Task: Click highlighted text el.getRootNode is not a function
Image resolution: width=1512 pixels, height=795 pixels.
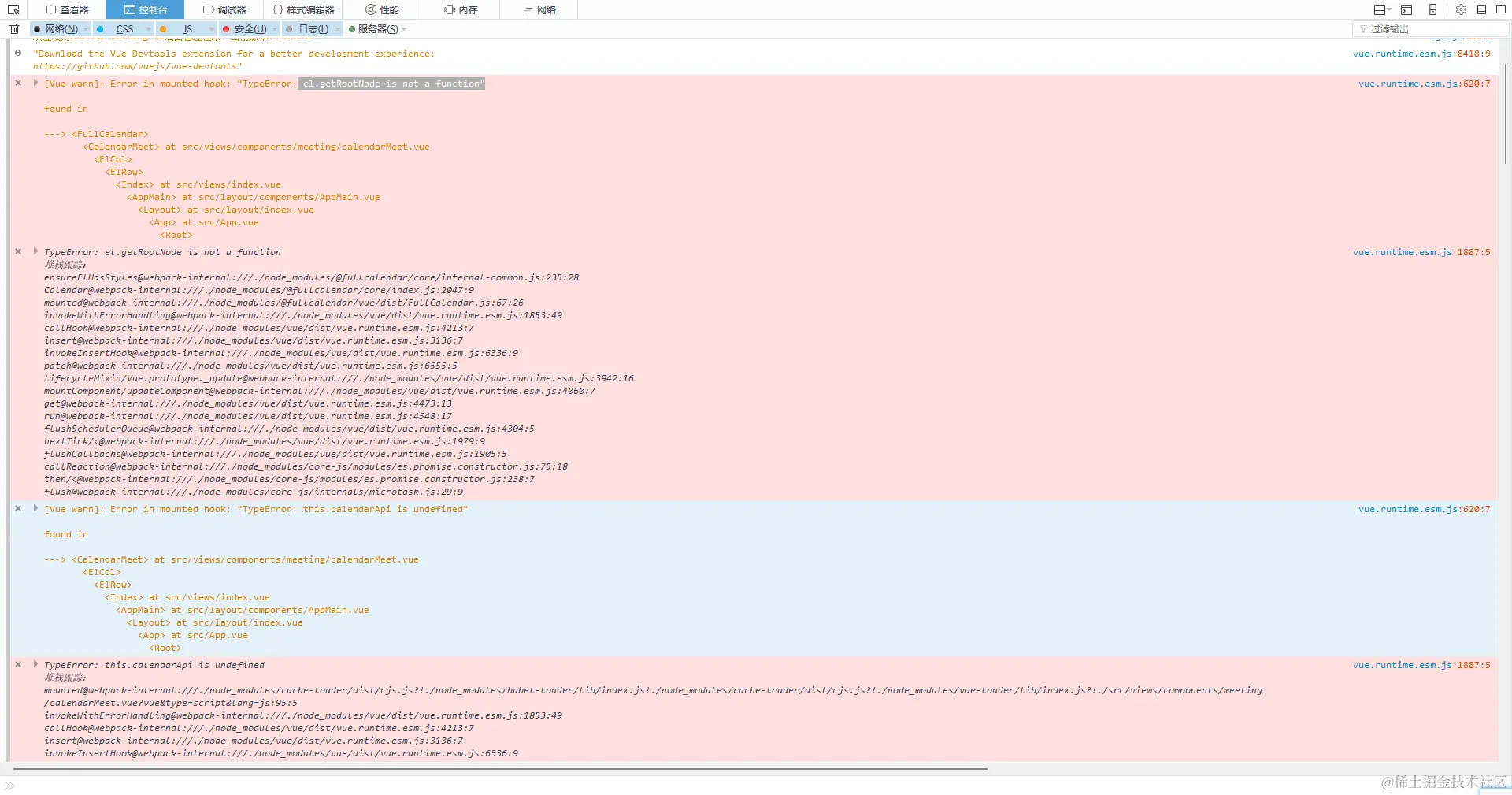Action: [x=391, y=84]
